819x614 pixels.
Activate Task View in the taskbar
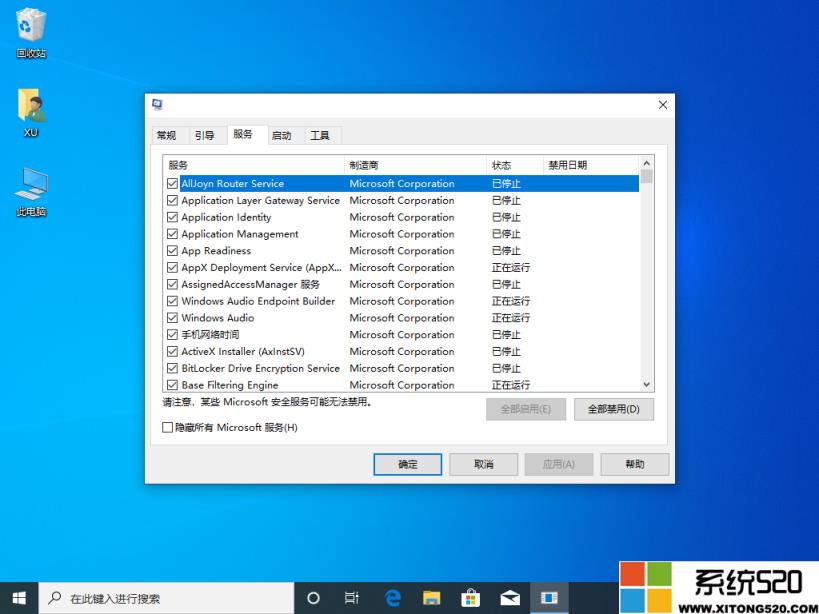350,597
